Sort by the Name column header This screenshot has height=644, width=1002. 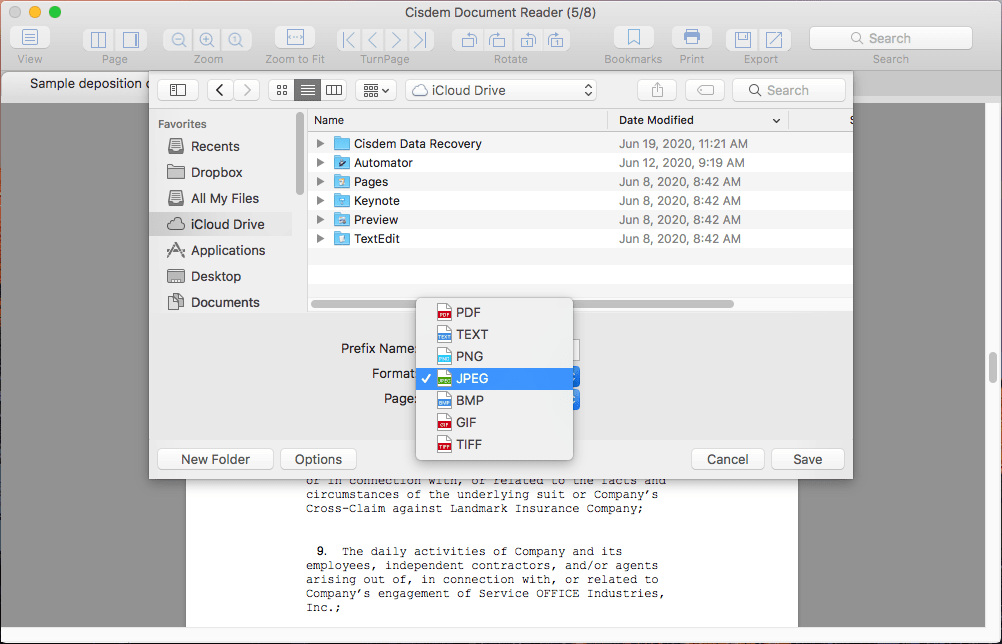tap(458, 120)
